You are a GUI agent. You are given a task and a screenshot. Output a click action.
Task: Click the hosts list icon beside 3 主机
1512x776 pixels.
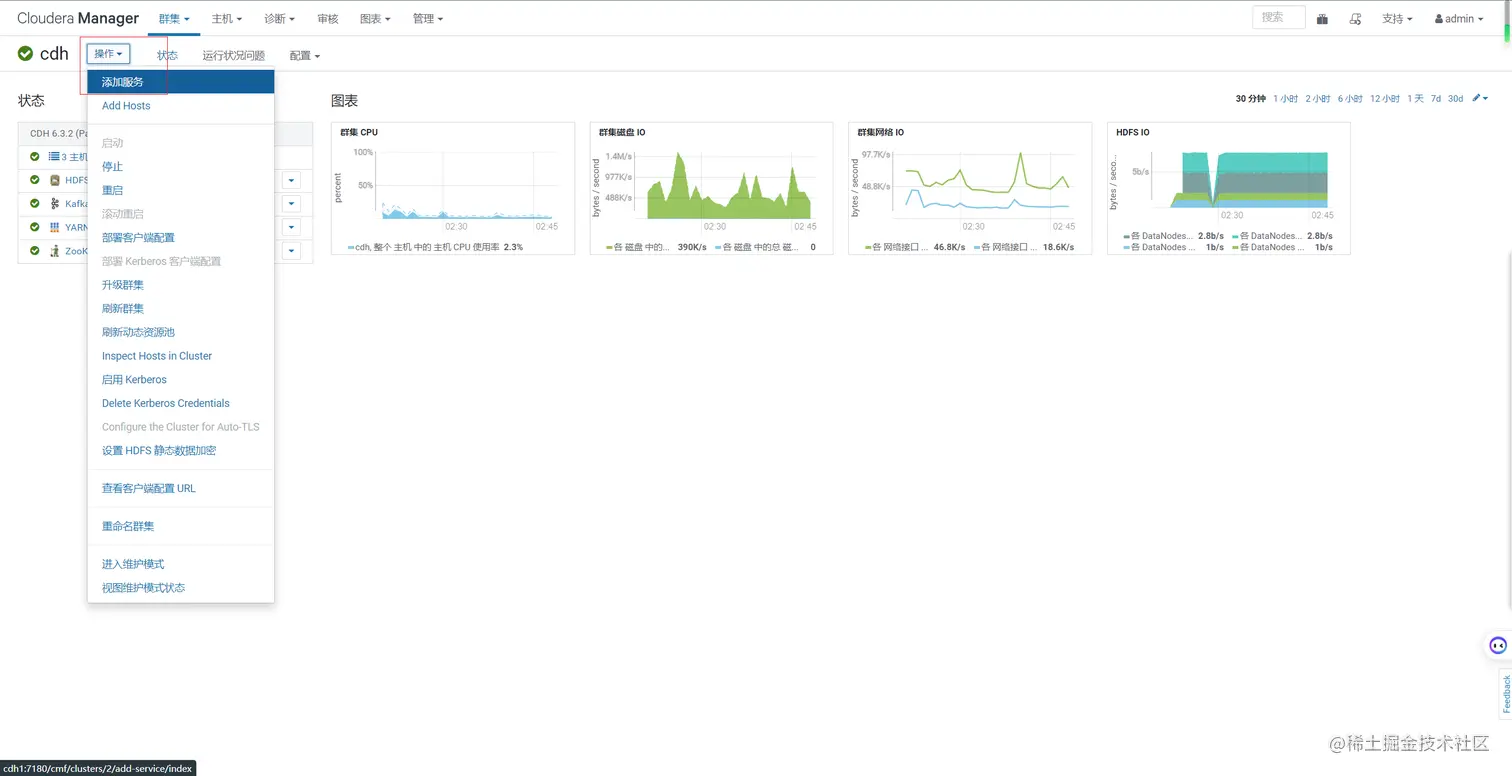coord(54,156)
